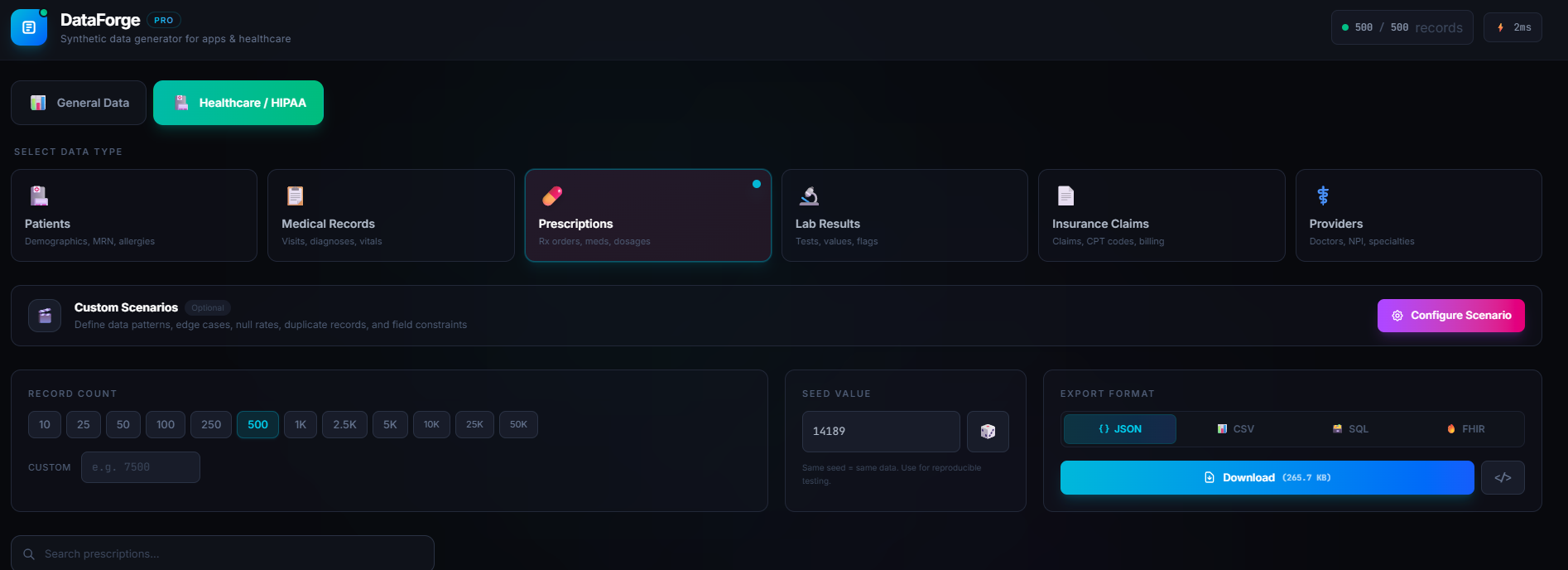Select the Medical Records data type card
1568x570 pixels.
(391, 215)
